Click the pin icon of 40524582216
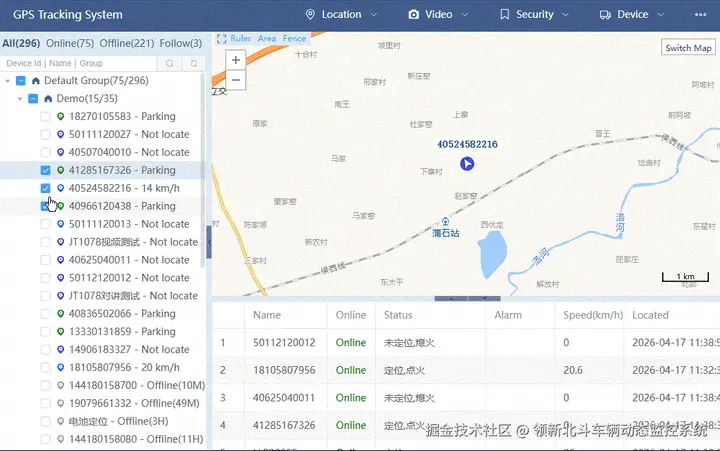720x451 pixels. [60, 188]
